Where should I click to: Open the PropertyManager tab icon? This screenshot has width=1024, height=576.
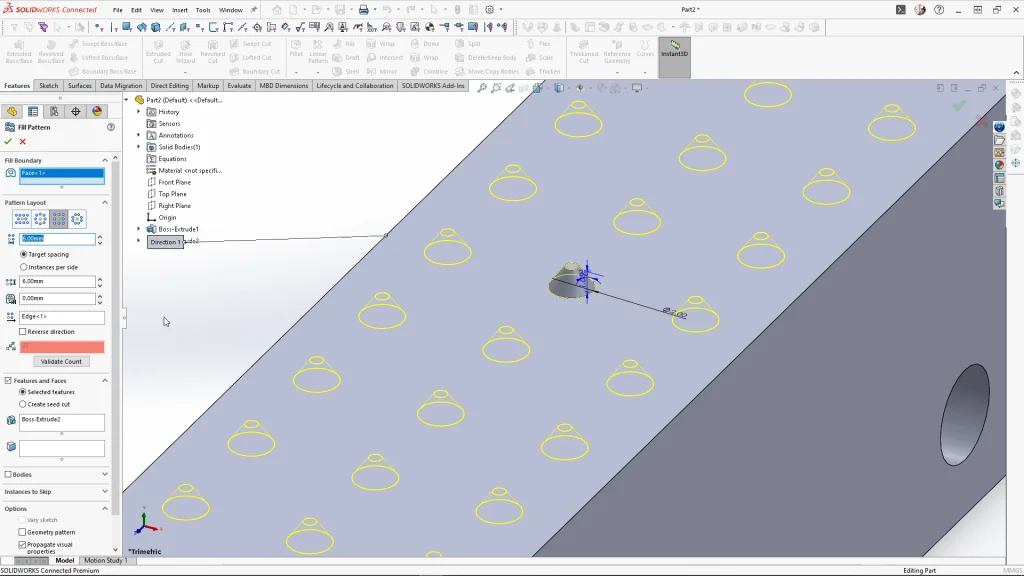point(33,111)
